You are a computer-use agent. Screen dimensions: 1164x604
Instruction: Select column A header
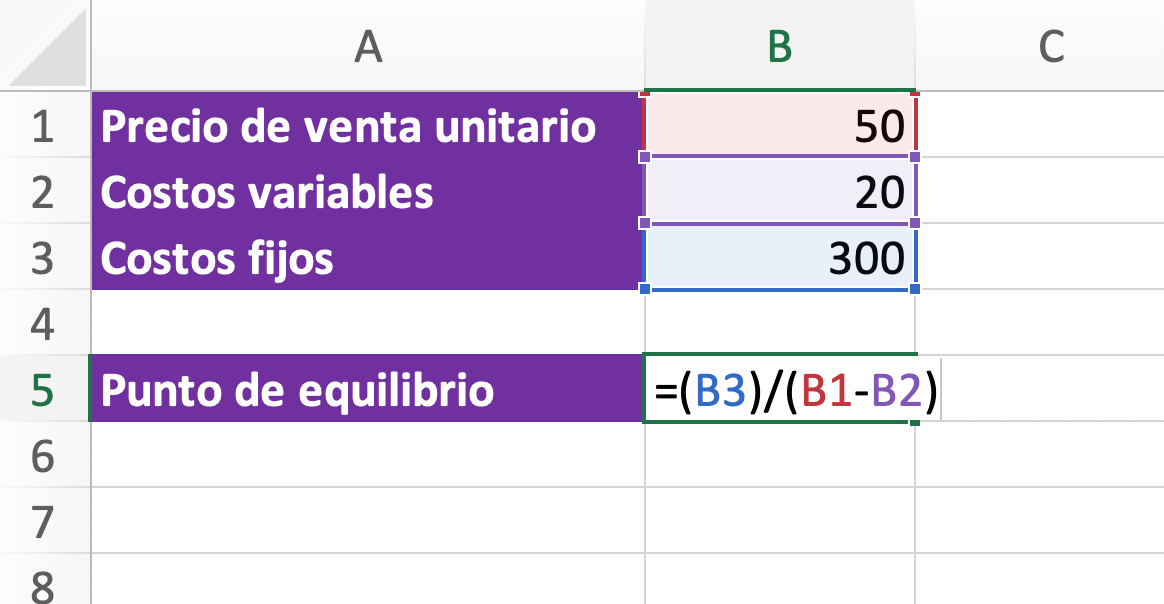pyautogui.click(x=368, y=46)
